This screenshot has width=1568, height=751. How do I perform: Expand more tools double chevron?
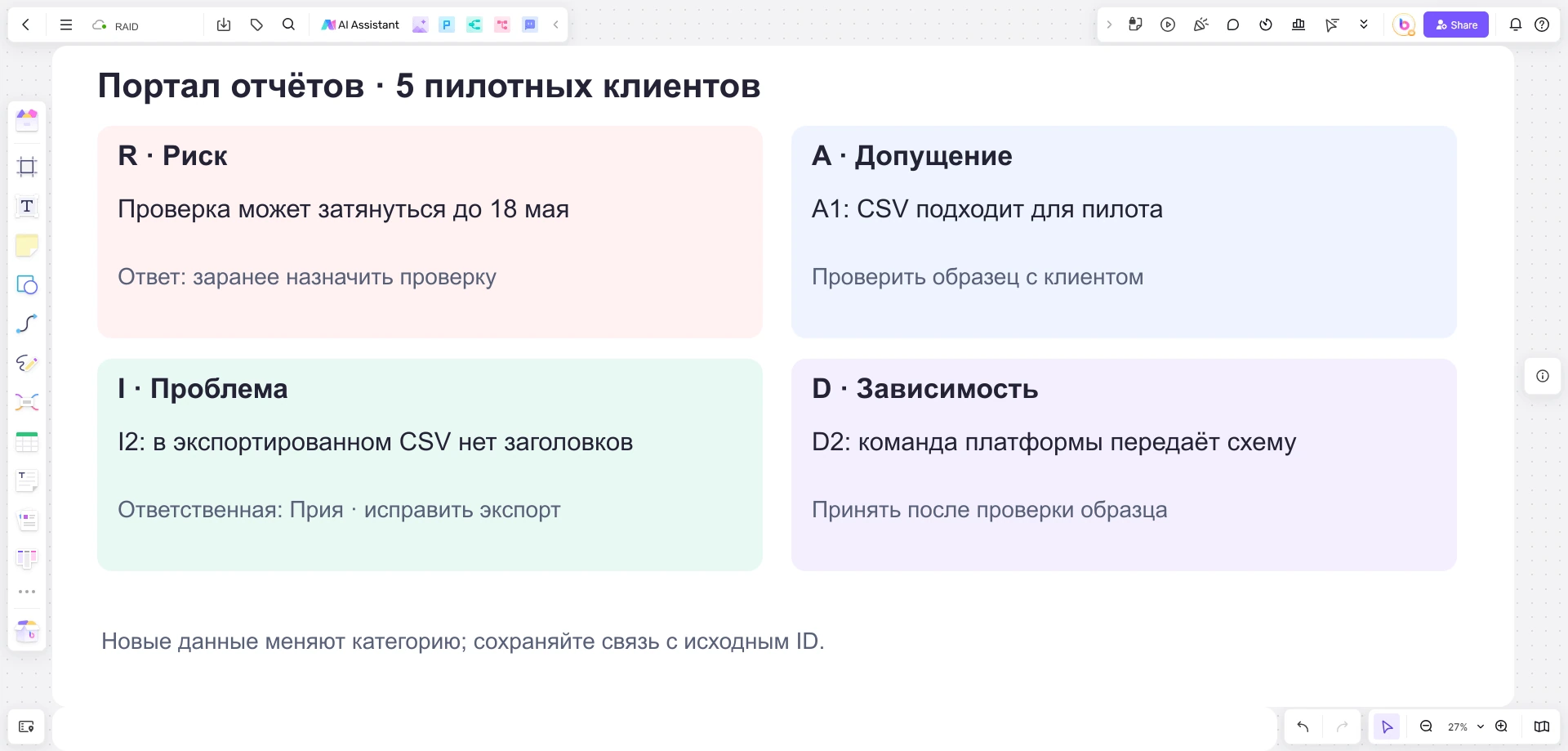tap(1364, 25)
